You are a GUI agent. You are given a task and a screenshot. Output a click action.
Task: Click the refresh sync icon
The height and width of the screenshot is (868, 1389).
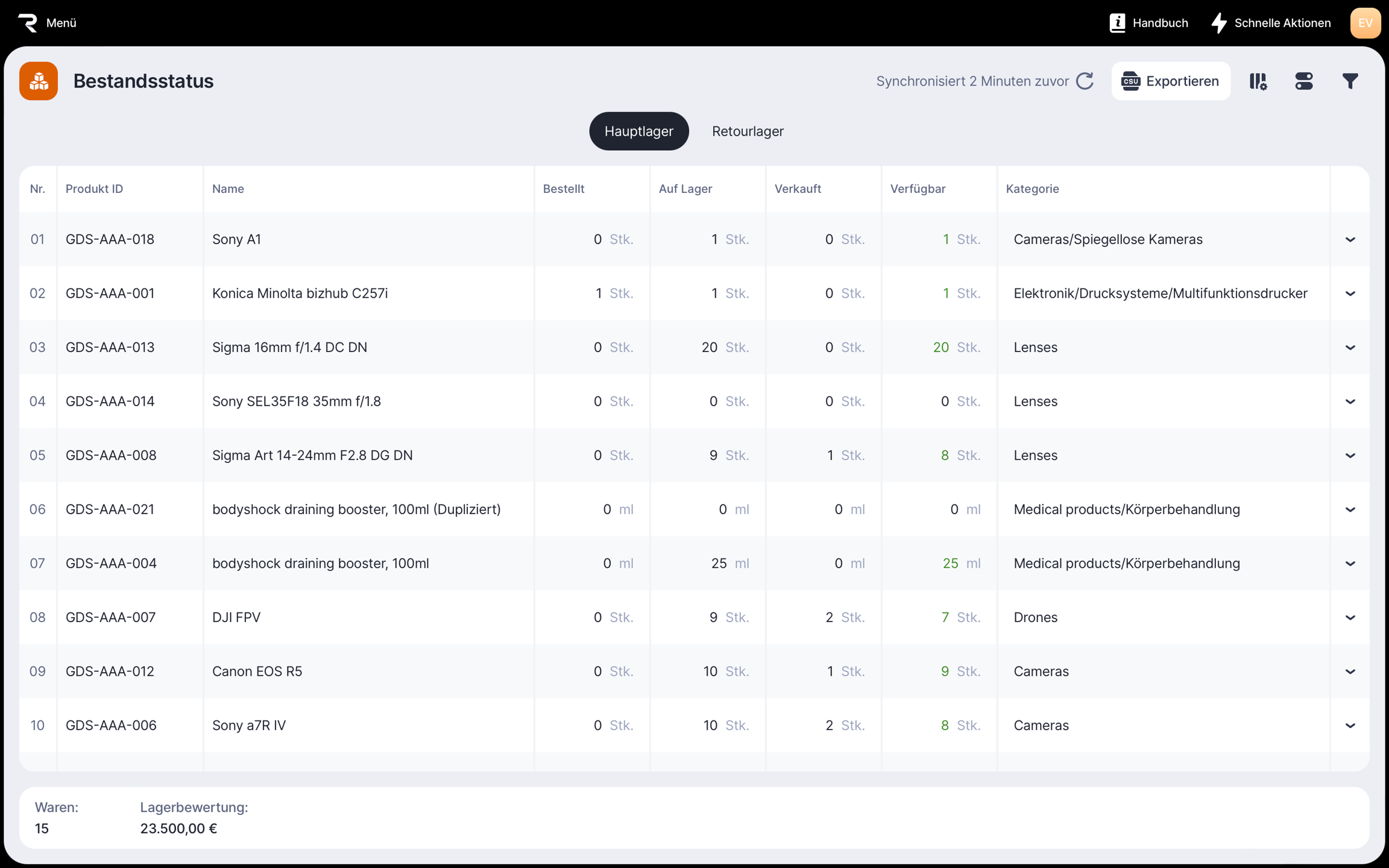(1085, 81)
